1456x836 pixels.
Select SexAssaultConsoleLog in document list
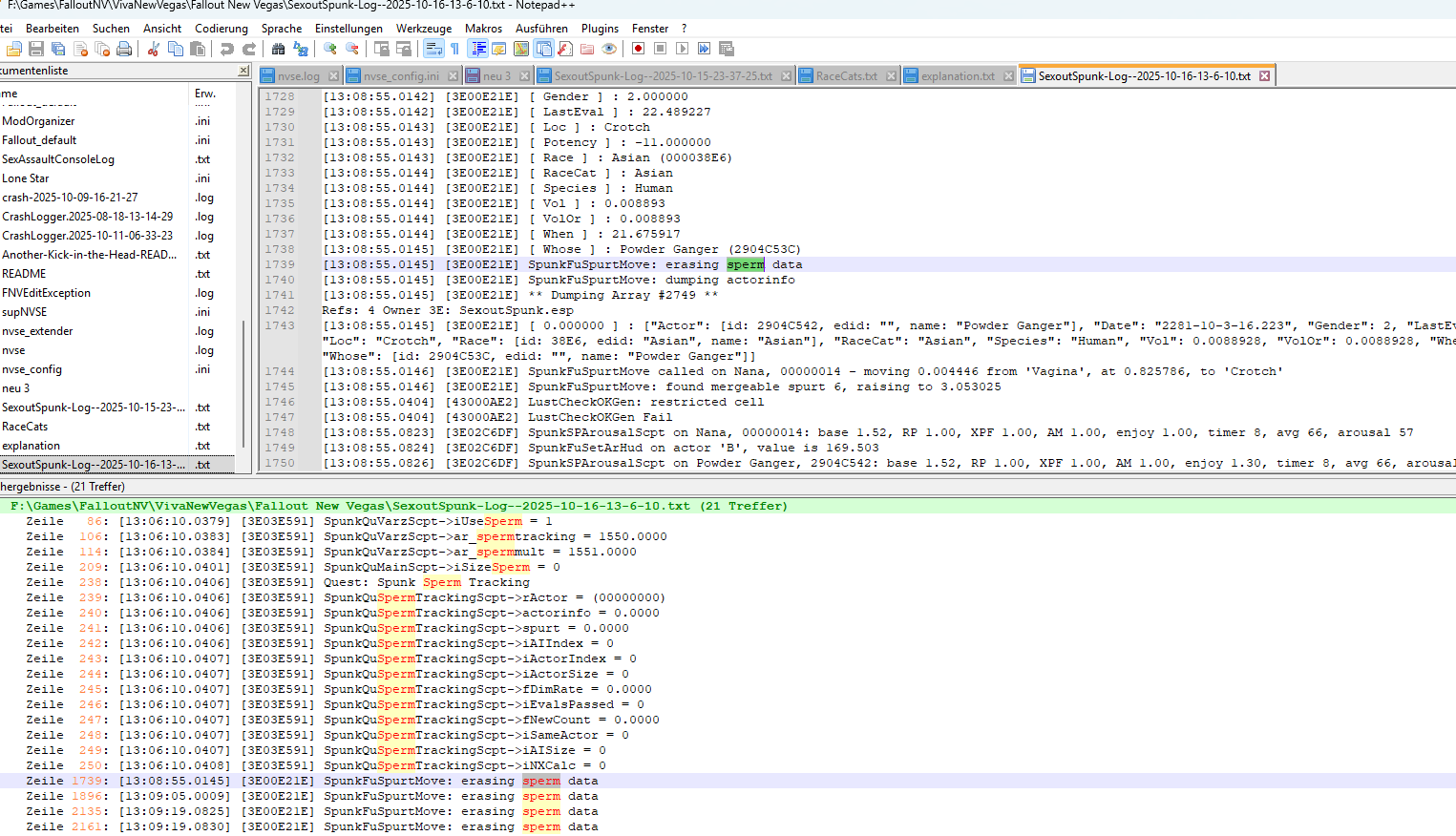point(58,159)
